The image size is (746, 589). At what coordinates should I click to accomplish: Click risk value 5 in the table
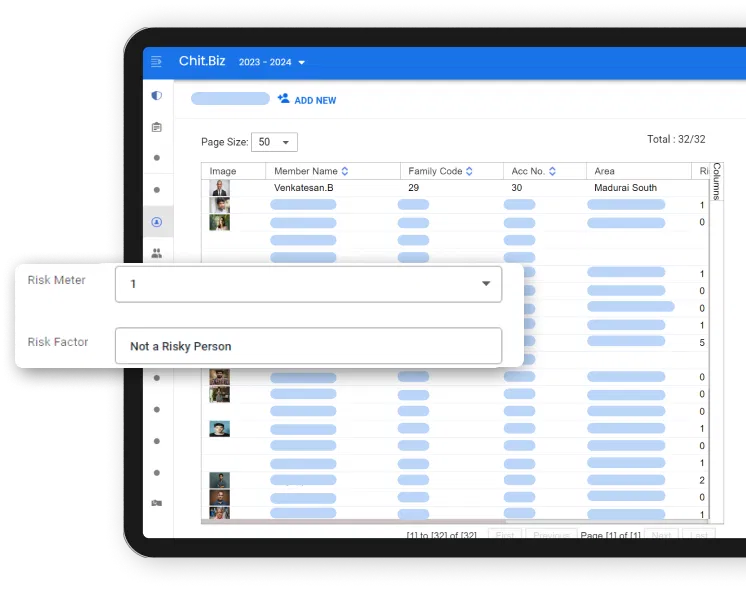point(702,343)
